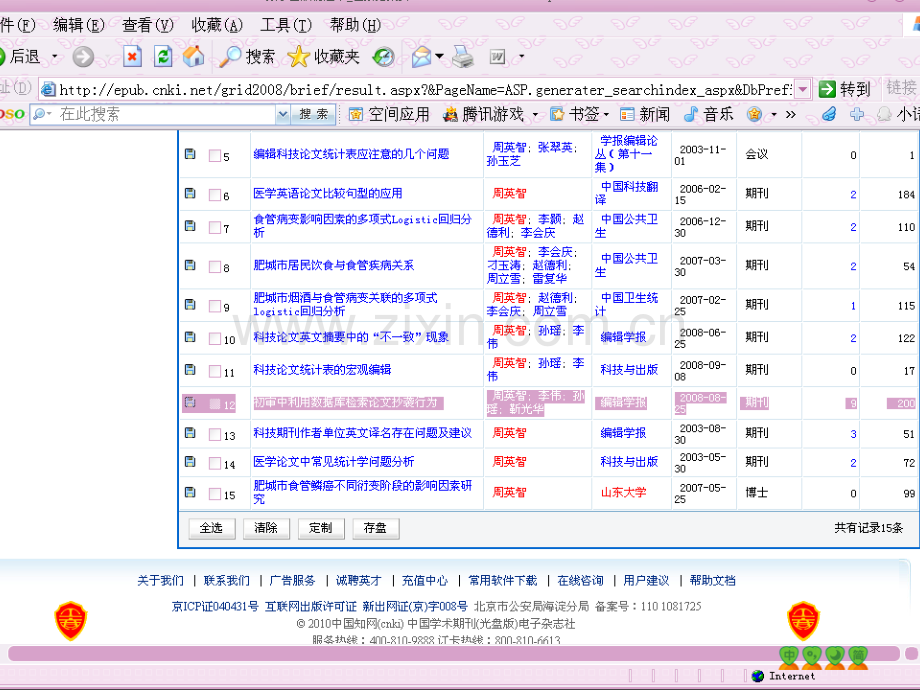This screenshot has width=920, height=690.
Task: Select the checkbox for record 14
Action: [214, 463]
